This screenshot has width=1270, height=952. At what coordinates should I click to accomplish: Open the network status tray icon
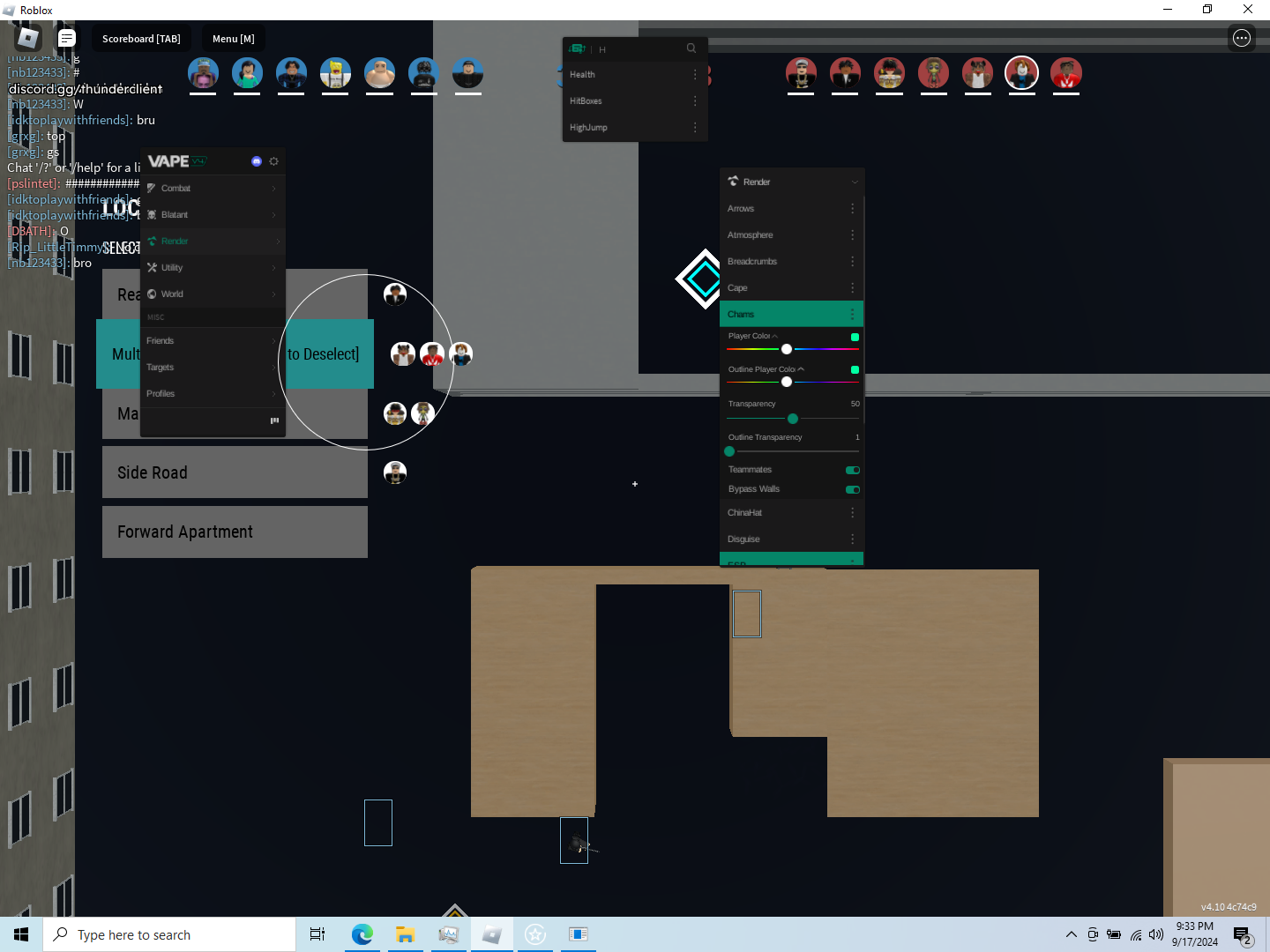[1136, 934]
